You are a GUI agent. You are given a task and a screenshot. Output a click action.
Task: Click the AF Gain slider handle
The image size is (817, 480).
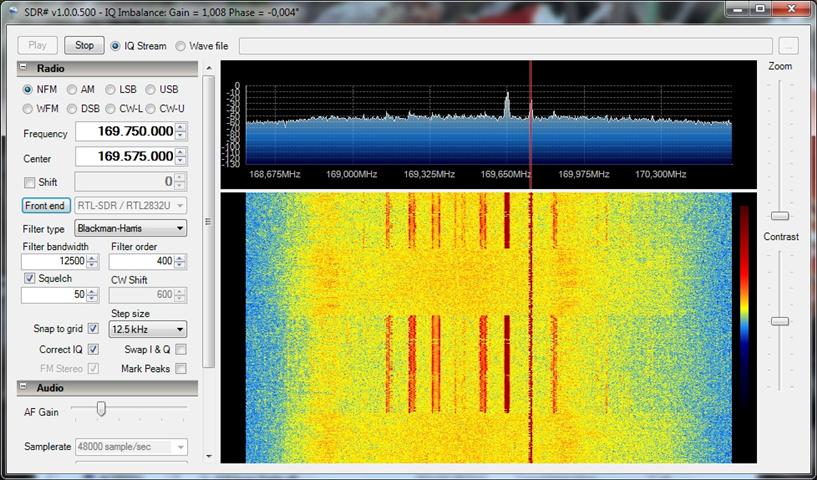[x=101, y=408]
